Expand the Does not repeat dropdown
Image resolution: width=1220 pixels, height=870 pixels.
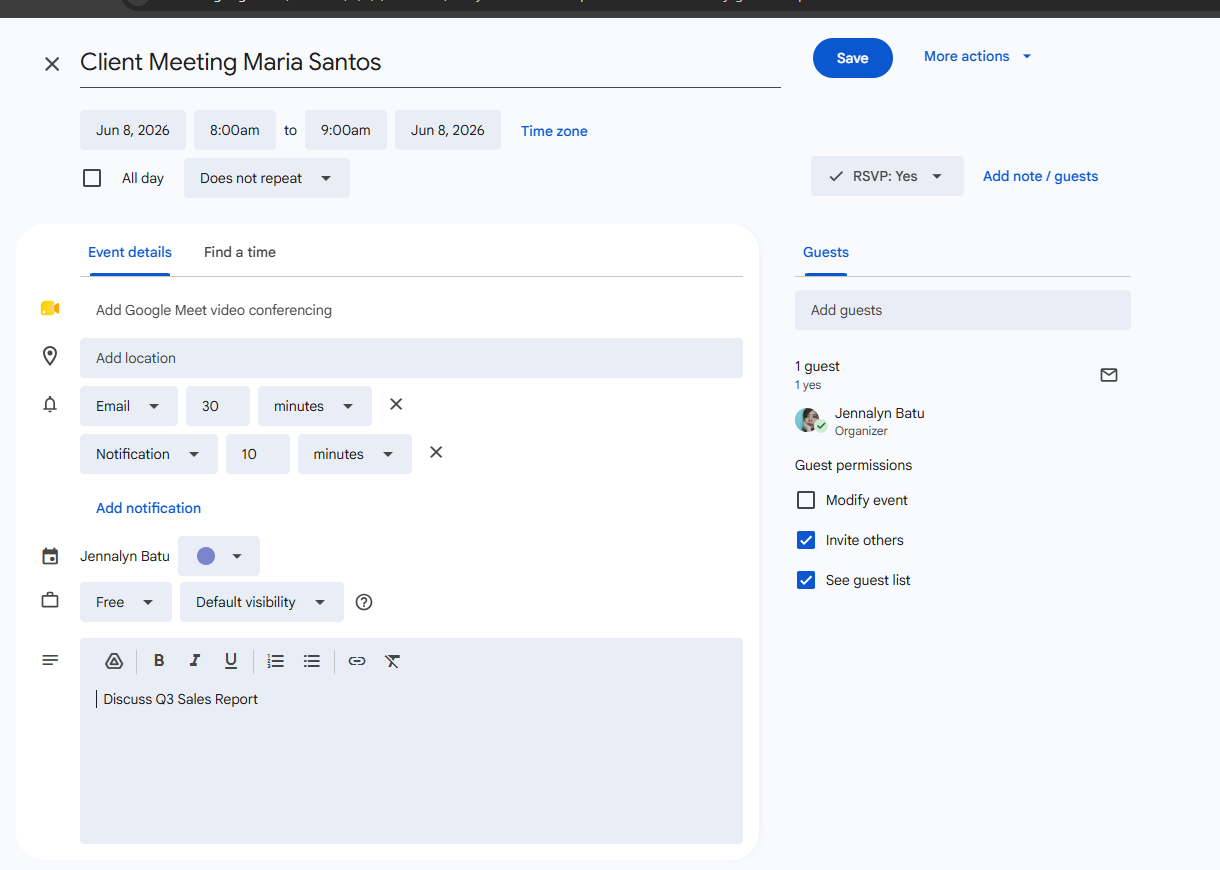pyautogui.click(x=267, y=178)
